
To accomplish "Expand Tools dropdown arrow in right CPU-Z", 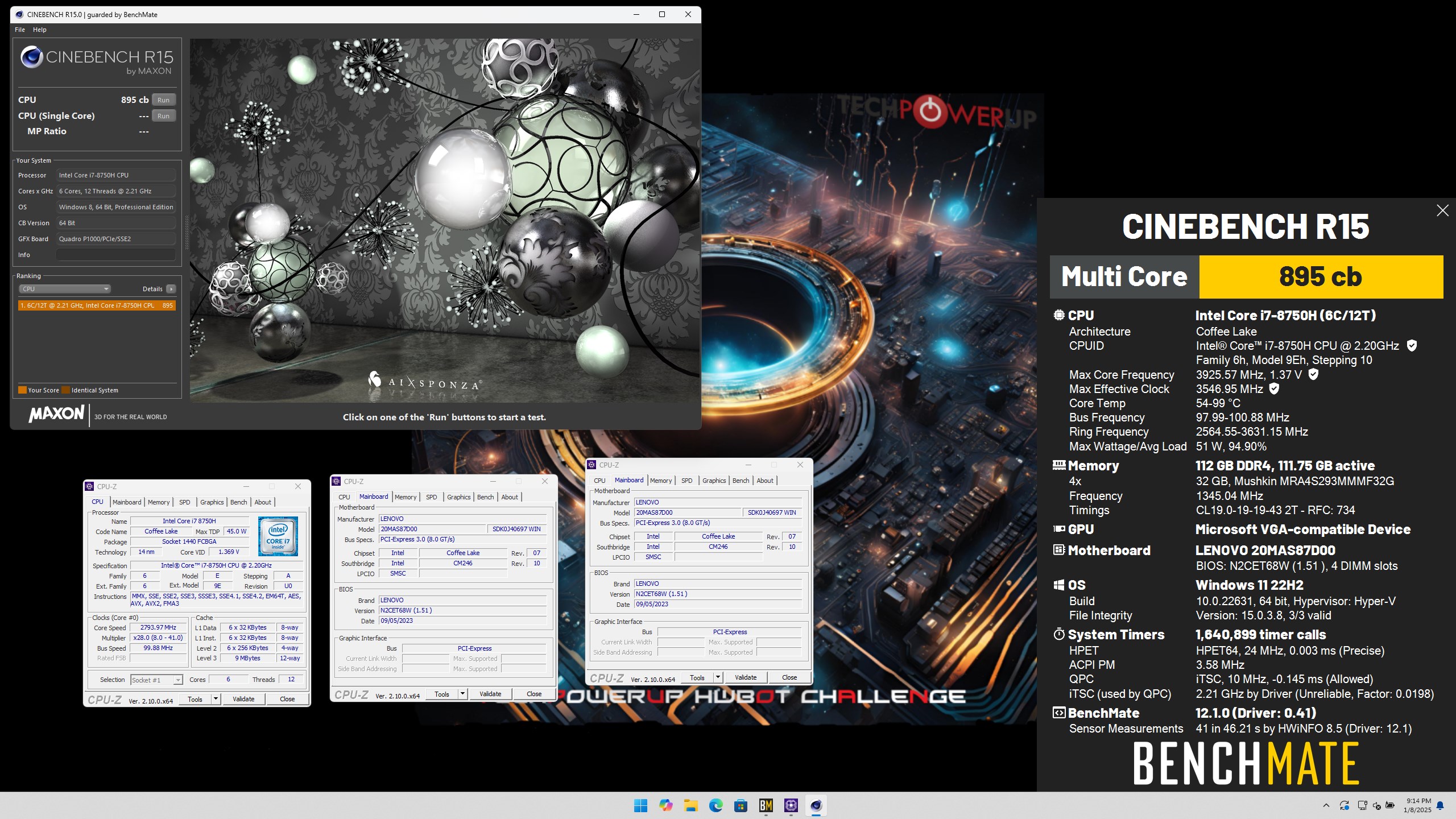I will 718,677.
